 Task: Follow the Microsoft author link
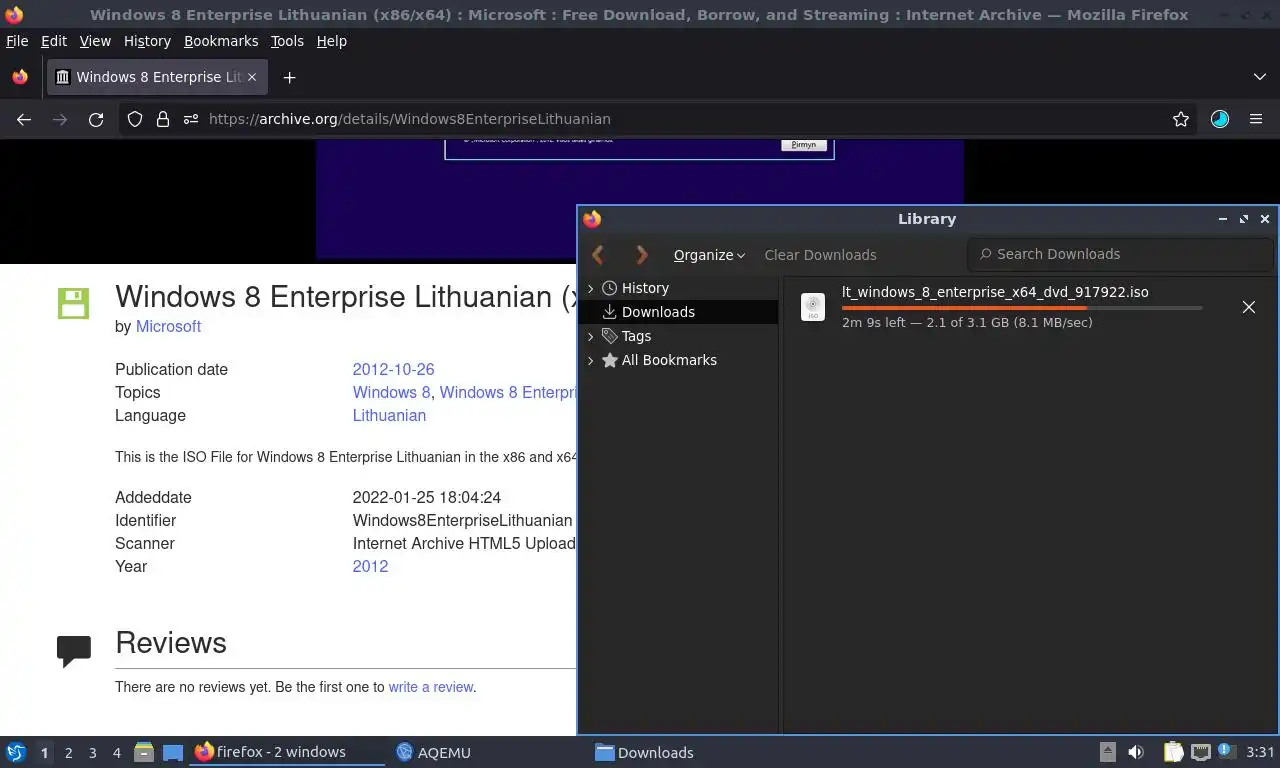tap(168, 327)
